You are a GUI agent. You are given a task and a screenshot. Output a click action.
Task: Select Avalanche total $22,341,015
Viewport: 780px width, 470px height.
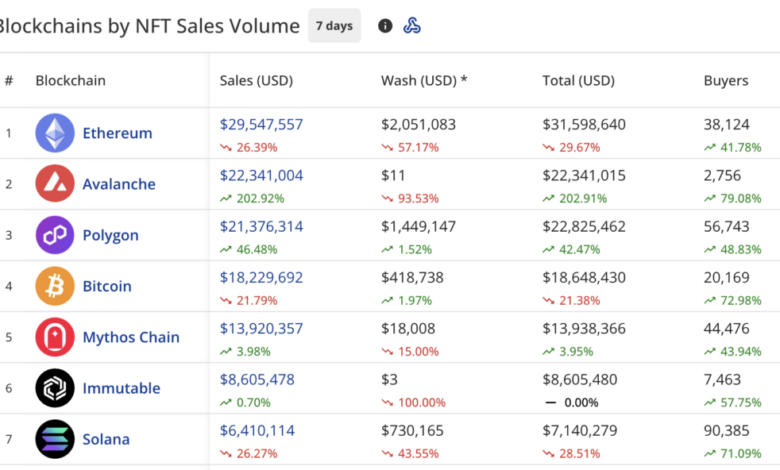click(584, 176)
